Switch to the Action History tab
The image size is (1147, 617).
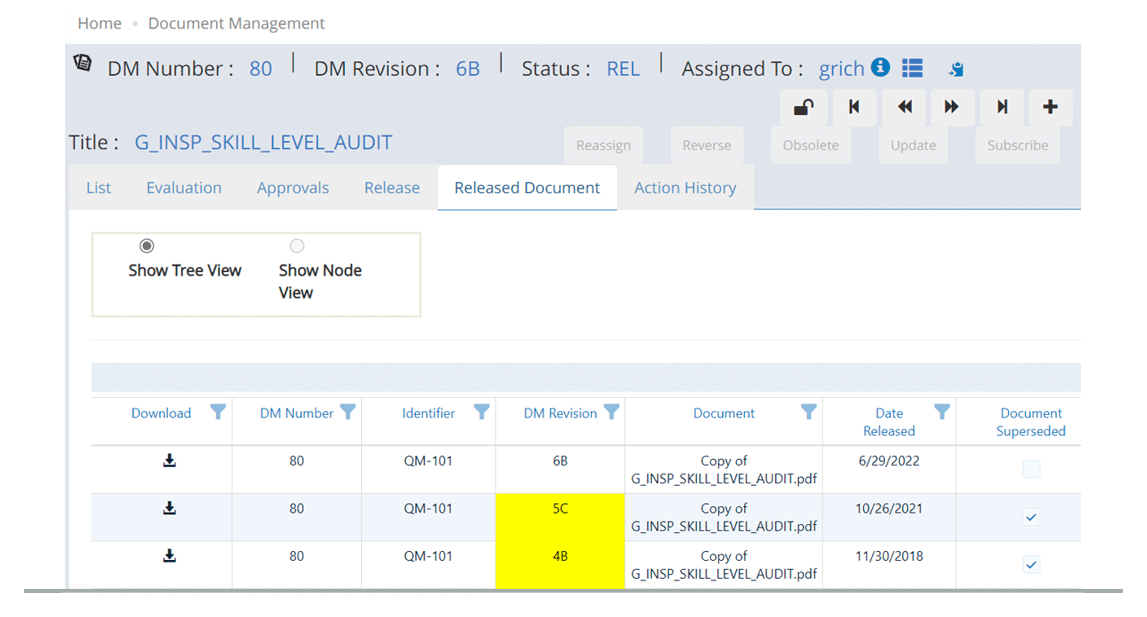(x=686, y=187)
